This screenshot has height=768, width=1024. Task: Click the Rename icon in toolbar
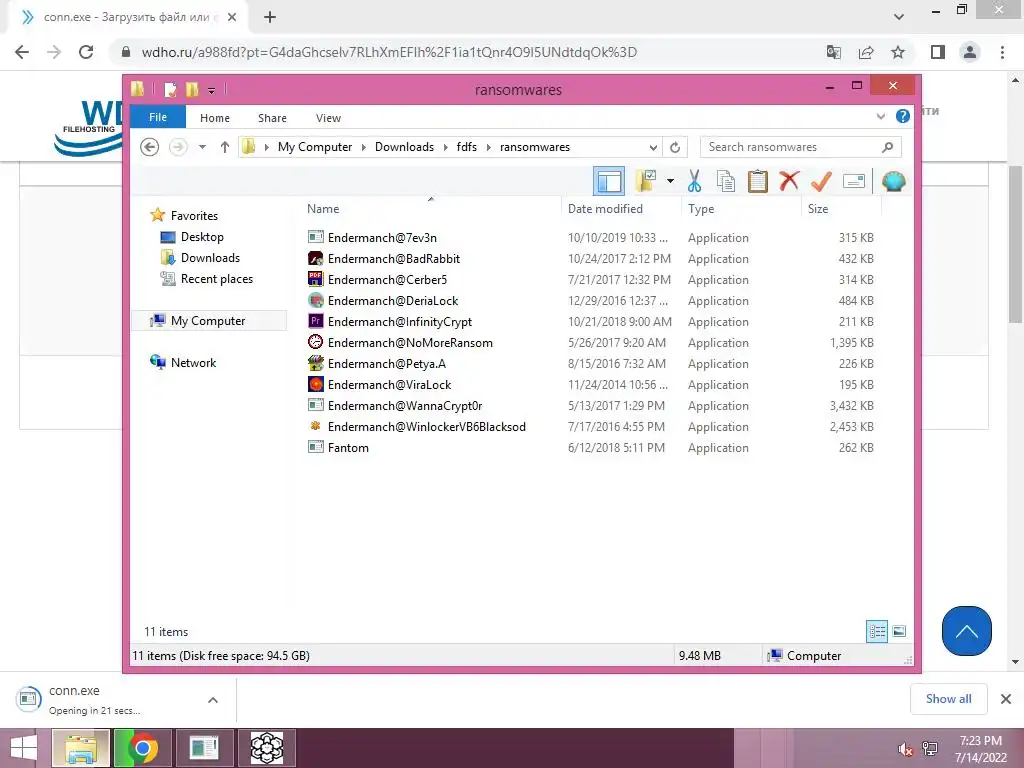854,181
